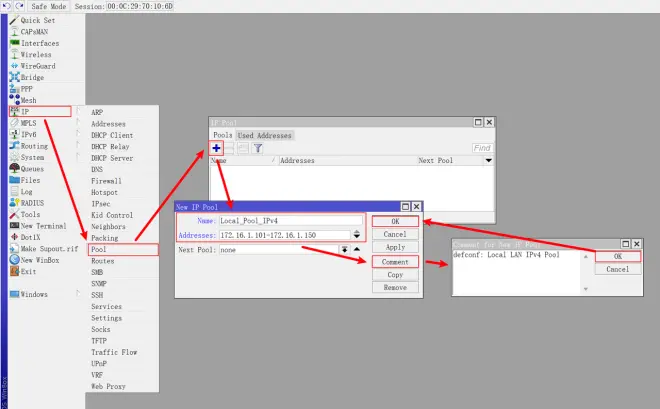Click OK in the New IP Pool dialog
The width and height of the screenshot is (660, 409).
pos(395,221)
